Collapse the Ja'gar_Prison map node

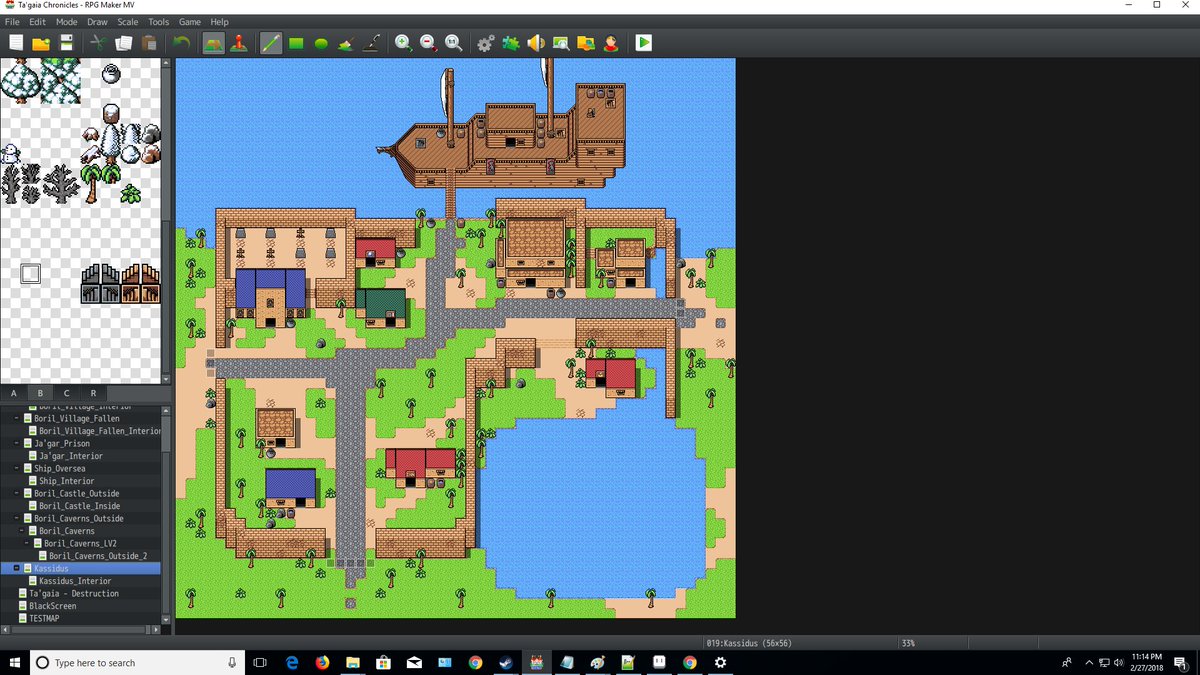pyautogui.click(x=17, y=443)
